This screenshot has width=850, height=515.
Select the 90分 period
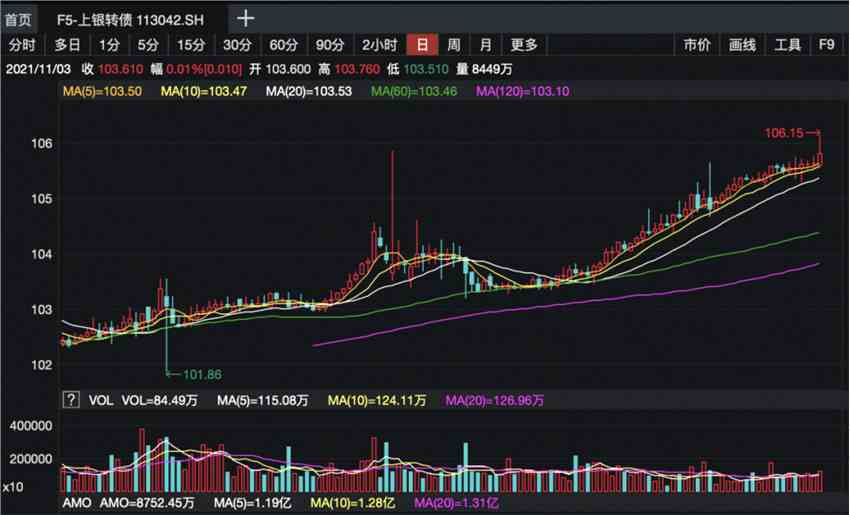[330, 45]
